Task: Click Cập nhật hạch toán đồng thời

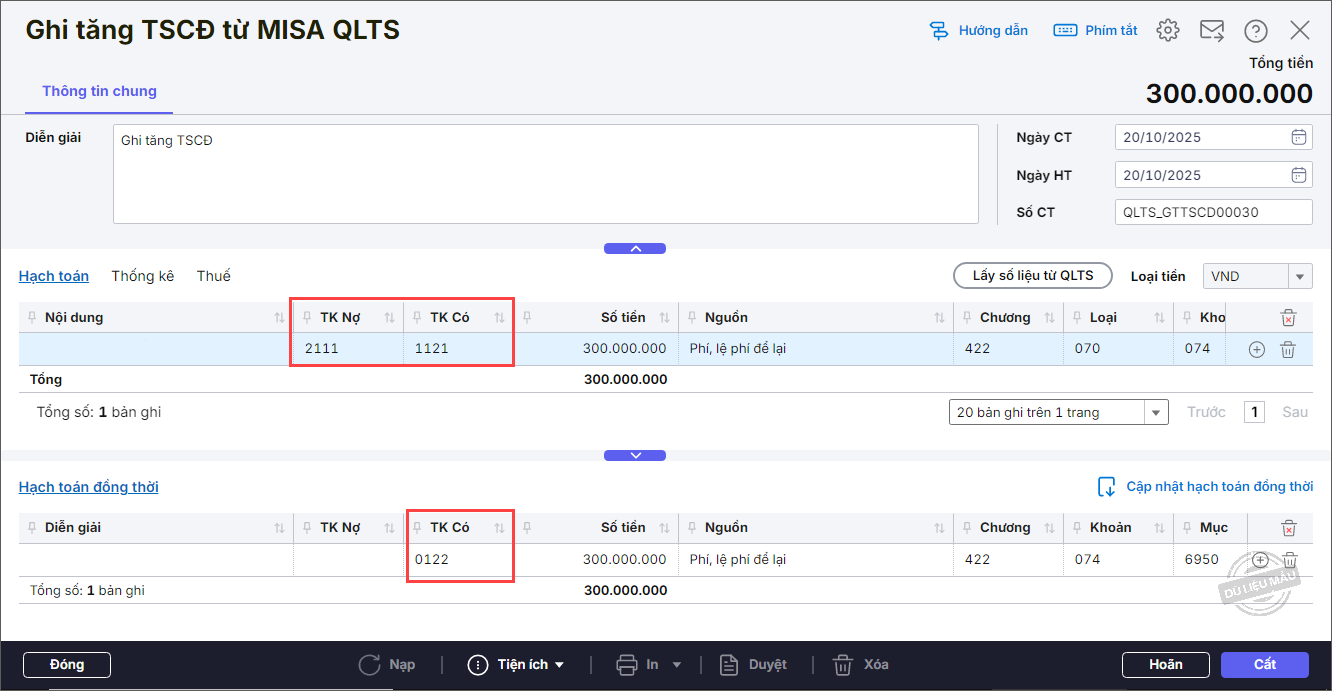Action: click(1206, 487)
